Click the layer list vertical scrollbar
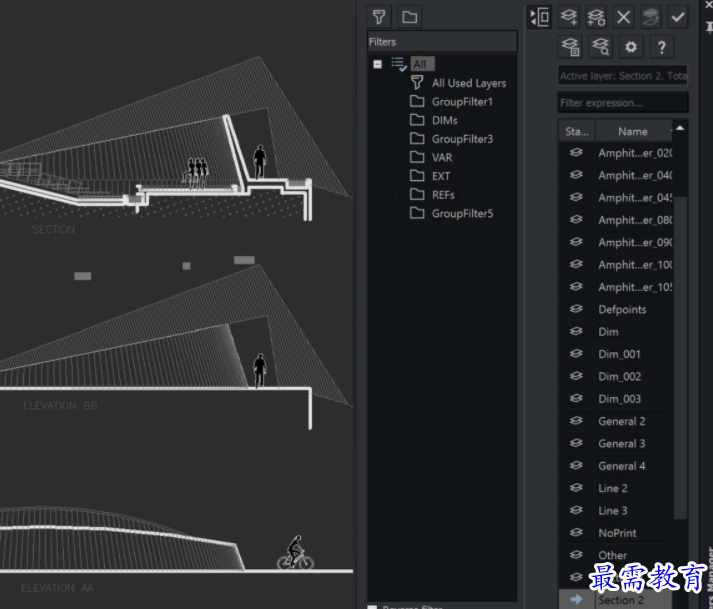This screenshot has width=713, height=609. (680, 357)
